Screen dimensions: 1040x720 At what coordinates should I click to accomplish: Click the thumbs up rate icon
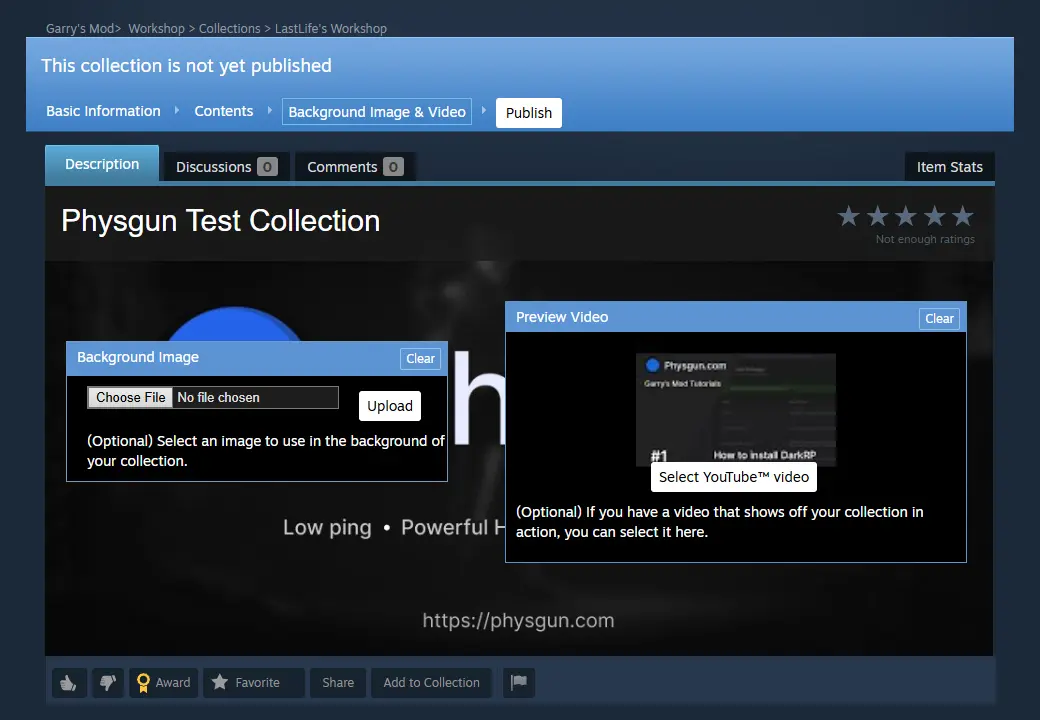[x=69, y=683]
